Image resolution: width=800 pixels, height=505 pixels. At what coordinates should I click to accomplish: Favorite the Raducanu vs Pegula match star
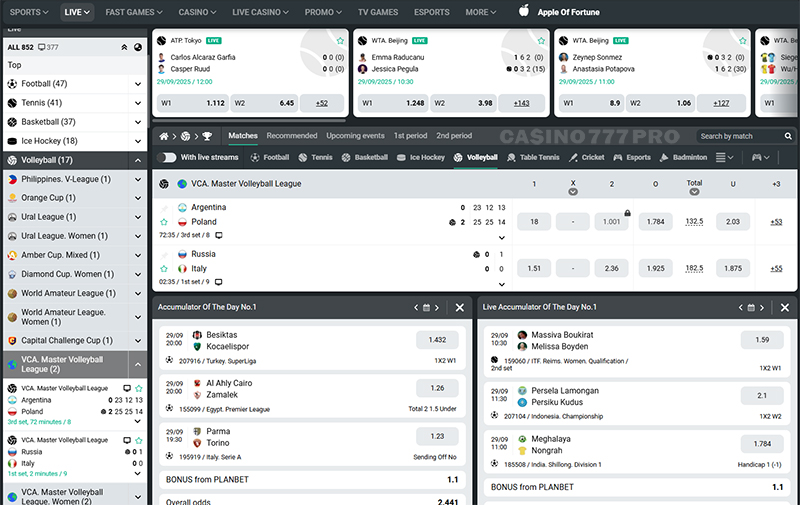click(541, 41)
